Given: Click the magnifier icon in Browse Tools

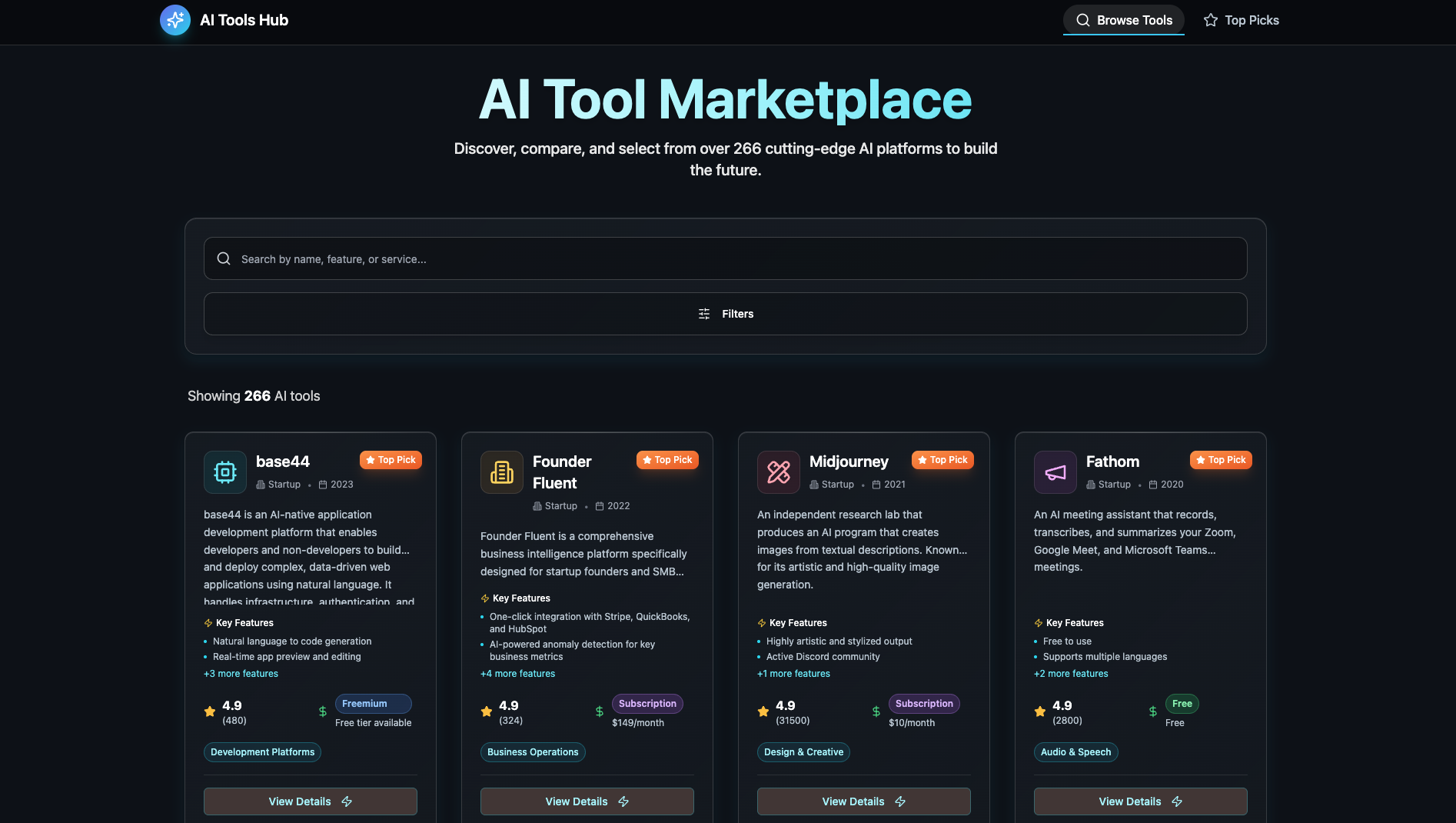Looking at the screenshot, I should (x=1082, y=20).
